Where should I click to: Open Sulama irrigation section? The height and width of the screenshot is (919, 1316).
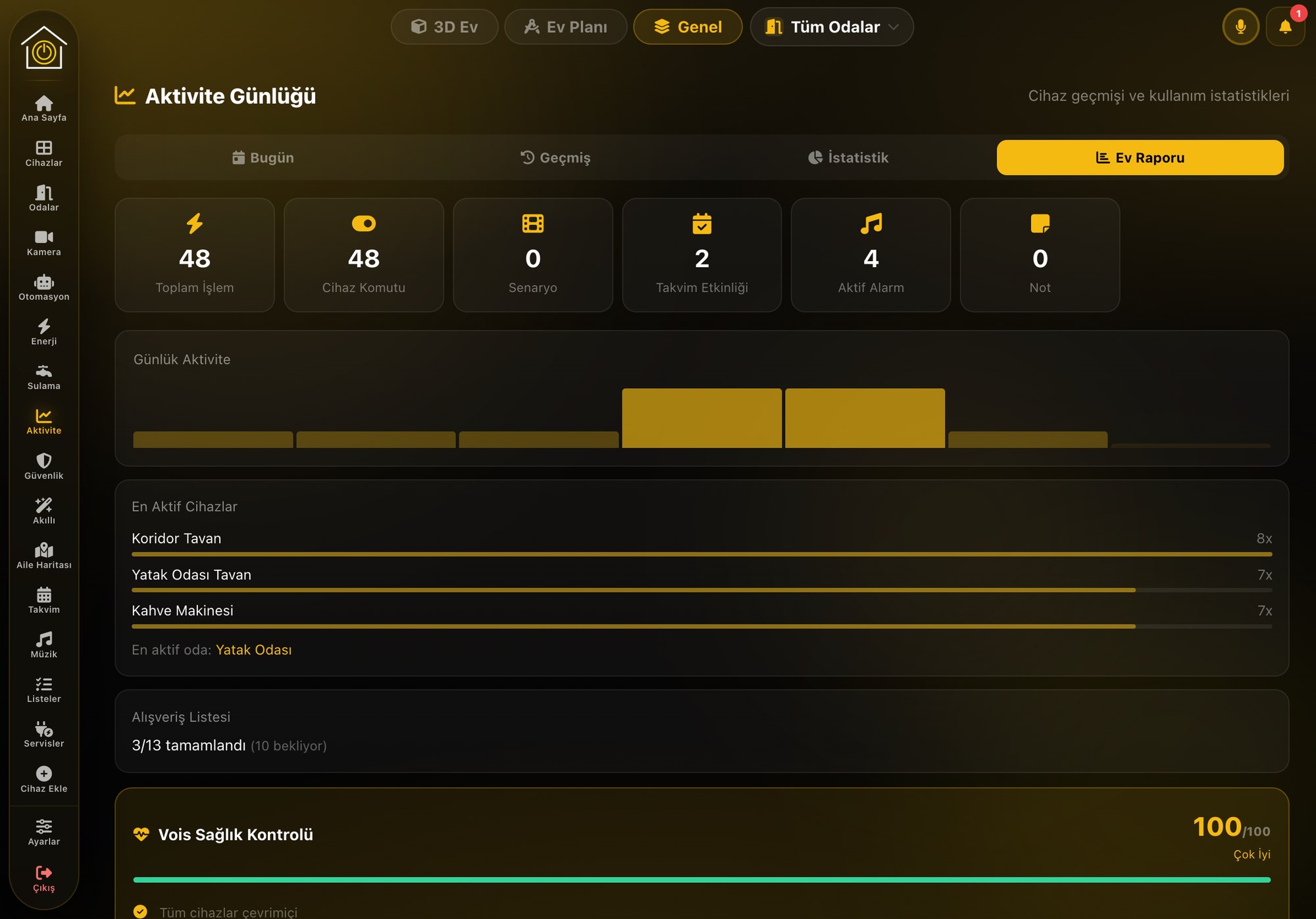click(43, 377)
